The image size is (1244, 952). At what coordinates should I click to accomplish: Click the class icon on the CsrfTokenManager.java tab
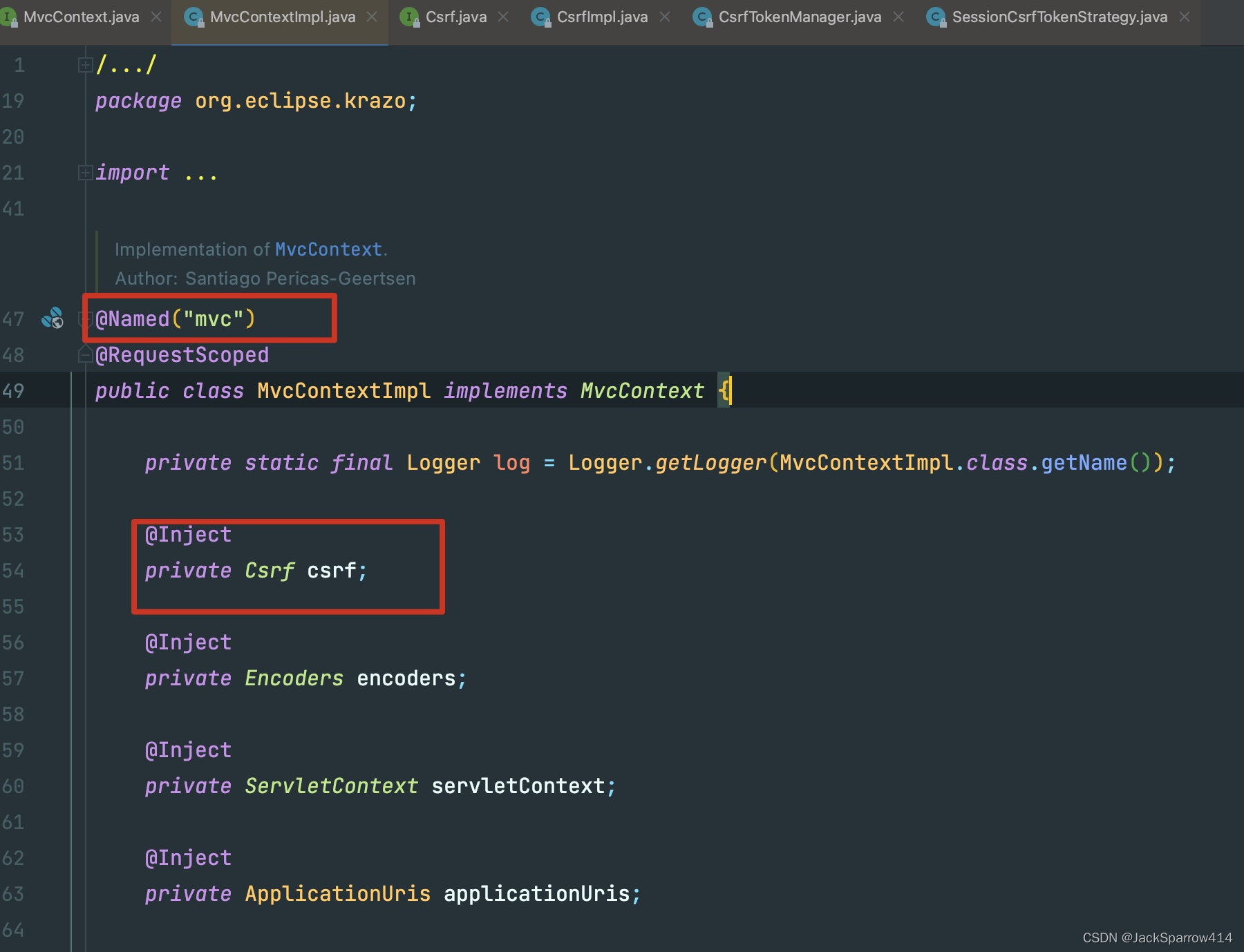coord(703,17)
